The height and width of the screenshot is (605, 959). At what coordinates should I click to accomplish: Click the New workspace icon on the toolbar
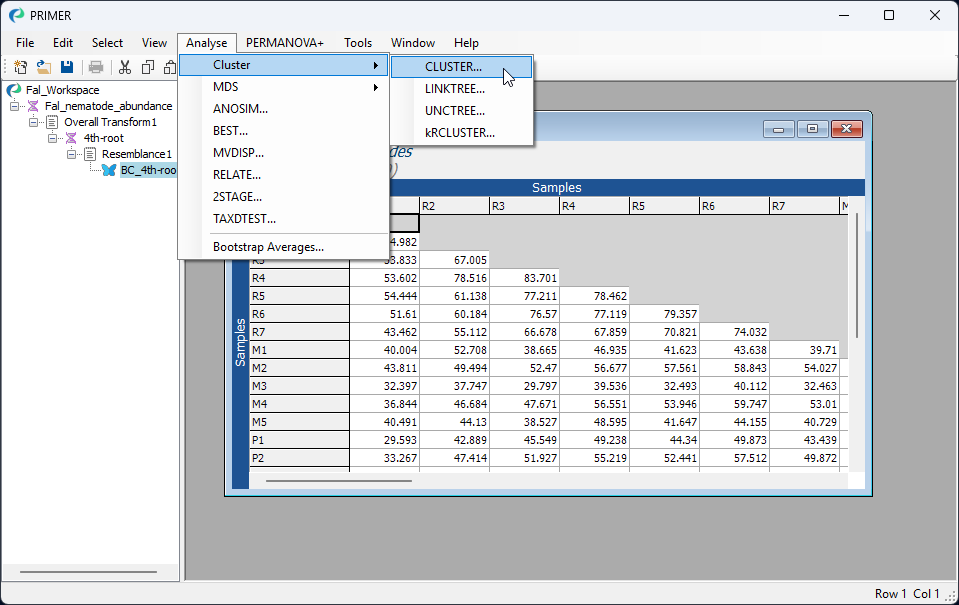[20, 66]
